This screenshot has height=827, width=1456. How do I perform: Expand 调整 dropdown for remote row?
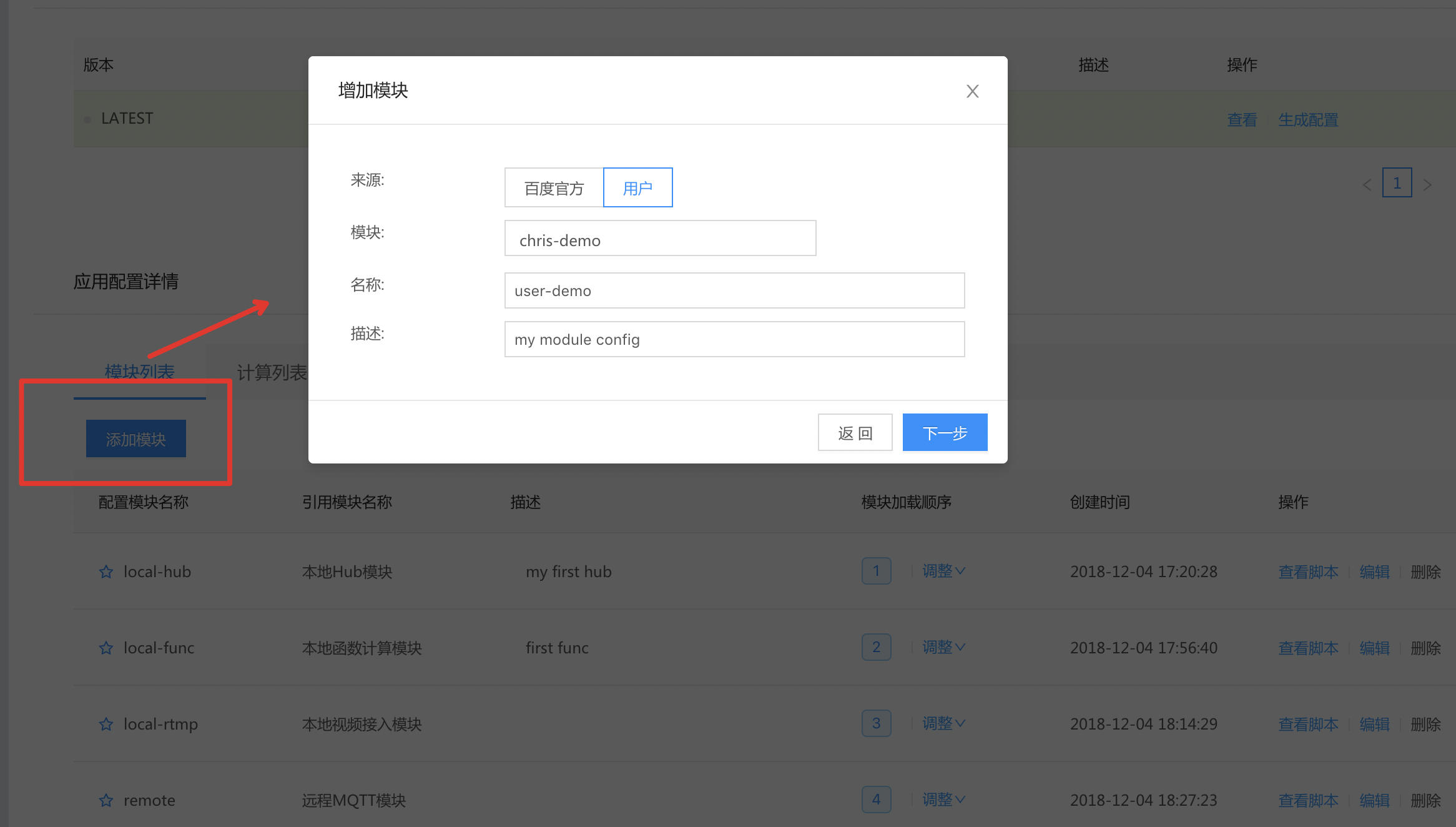coord(943,800)
